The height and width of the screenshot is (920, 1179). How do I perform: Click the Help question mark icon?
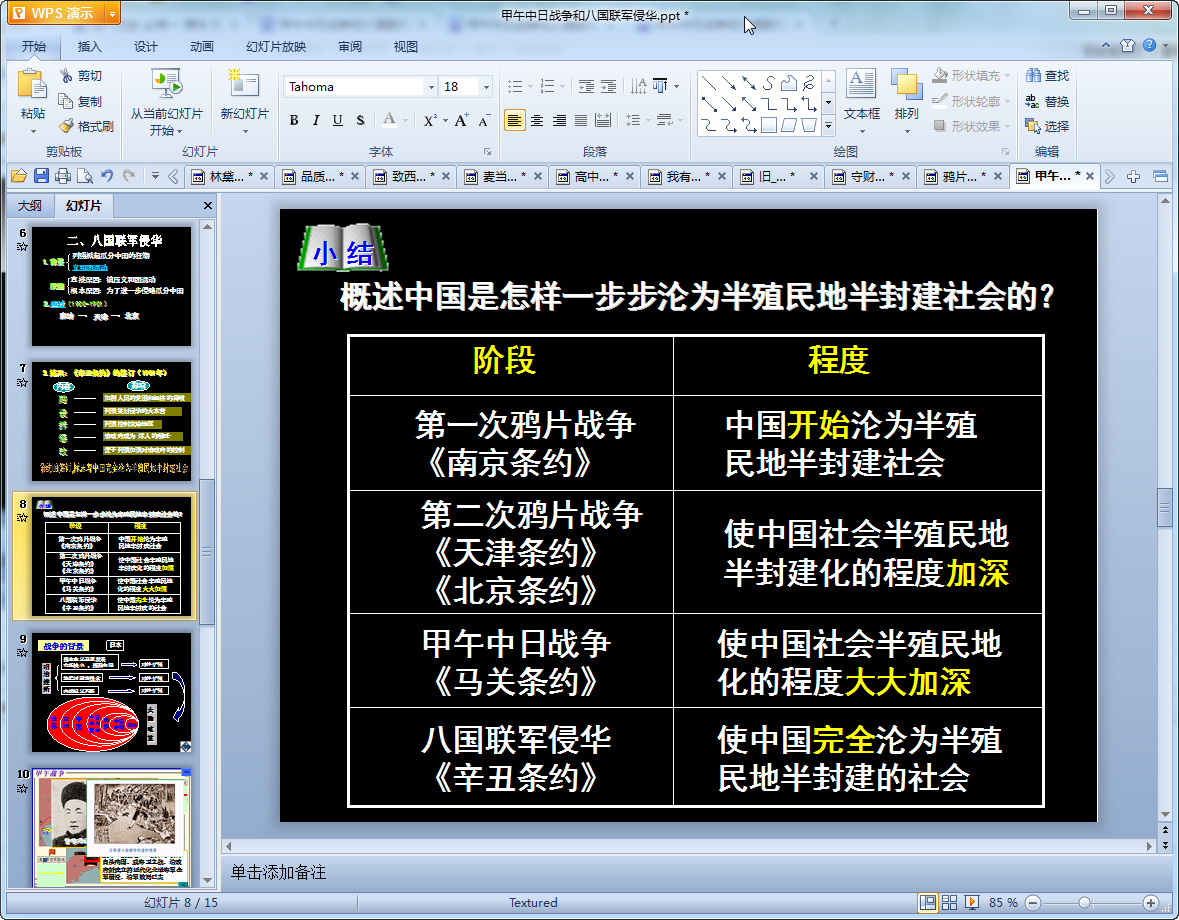(1150, 45)
